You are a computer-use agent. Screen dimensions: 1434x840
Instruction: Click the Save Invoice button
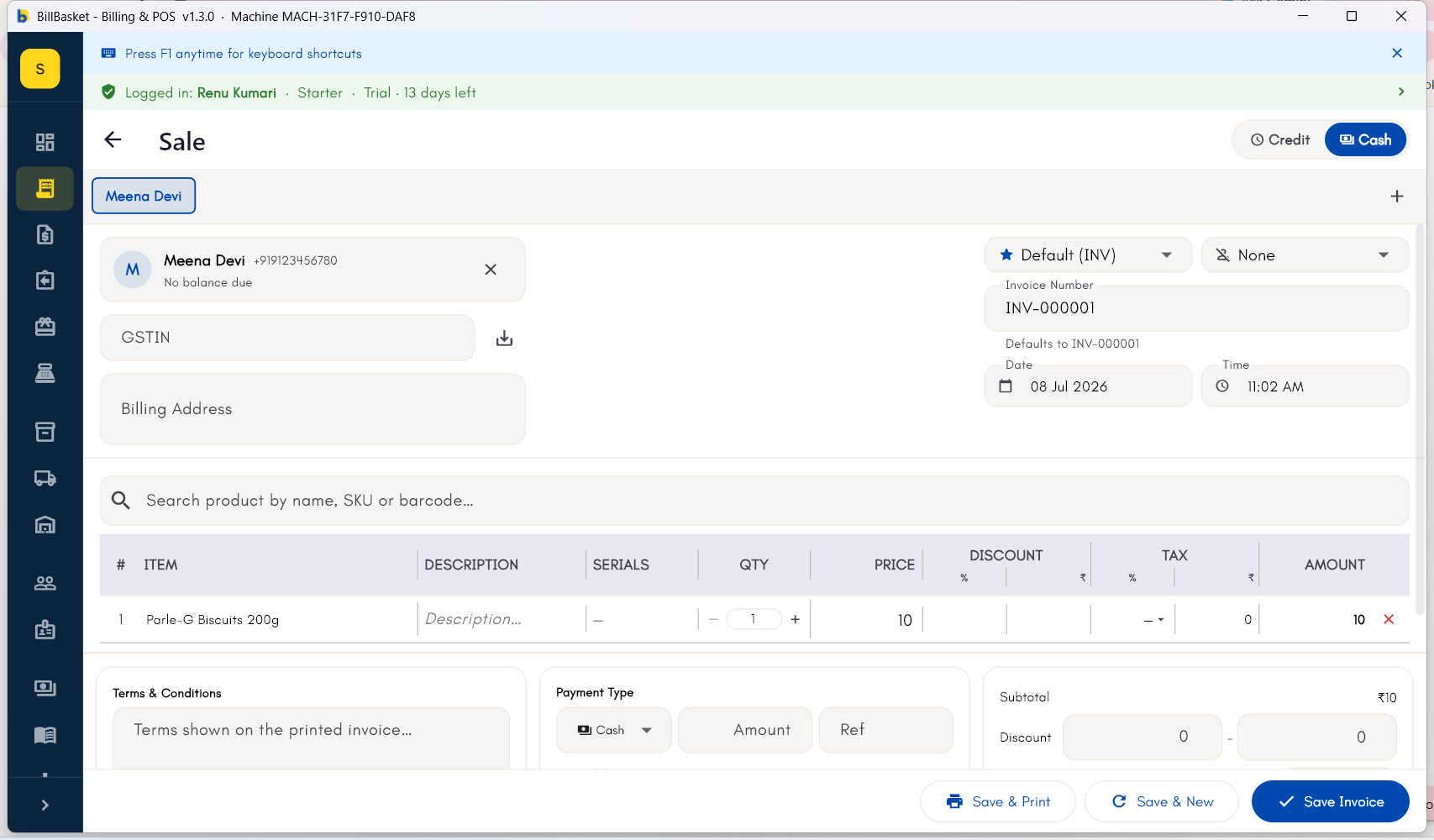click(x=1331, y=801)
